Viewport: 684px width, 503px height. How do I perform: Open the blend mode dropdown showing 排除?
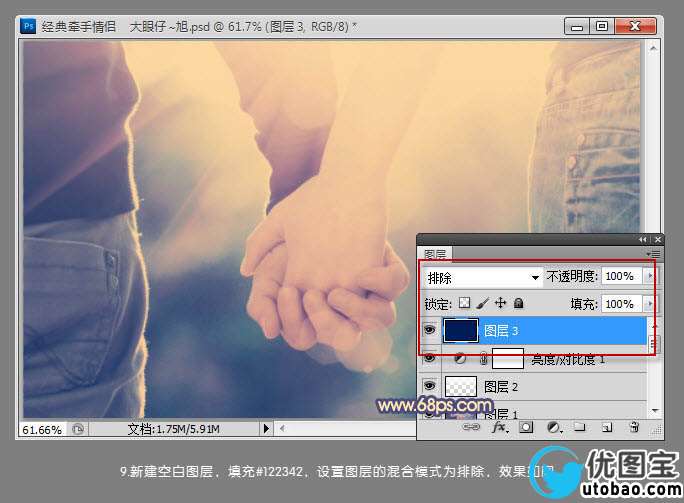pyautogui.click(x=483, y=277)
